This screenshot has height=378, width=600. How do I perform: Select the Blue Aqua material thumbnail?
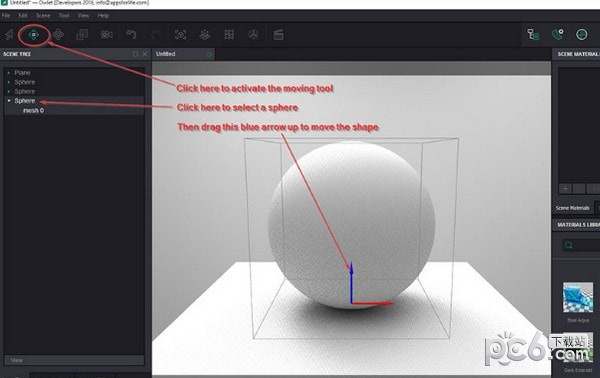(578, 297)
